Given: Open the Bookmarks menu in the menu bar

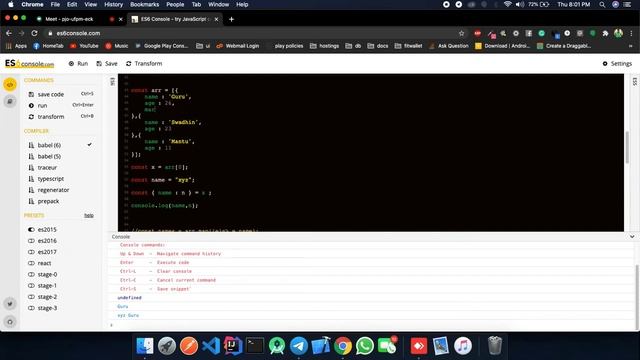Looking at the screenshot, I should click(144, 4).
